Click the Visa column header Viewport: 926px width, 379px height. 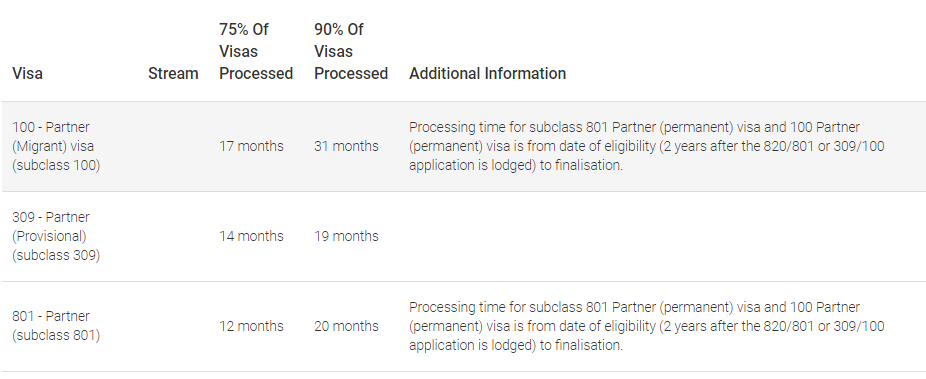(27, 74)
